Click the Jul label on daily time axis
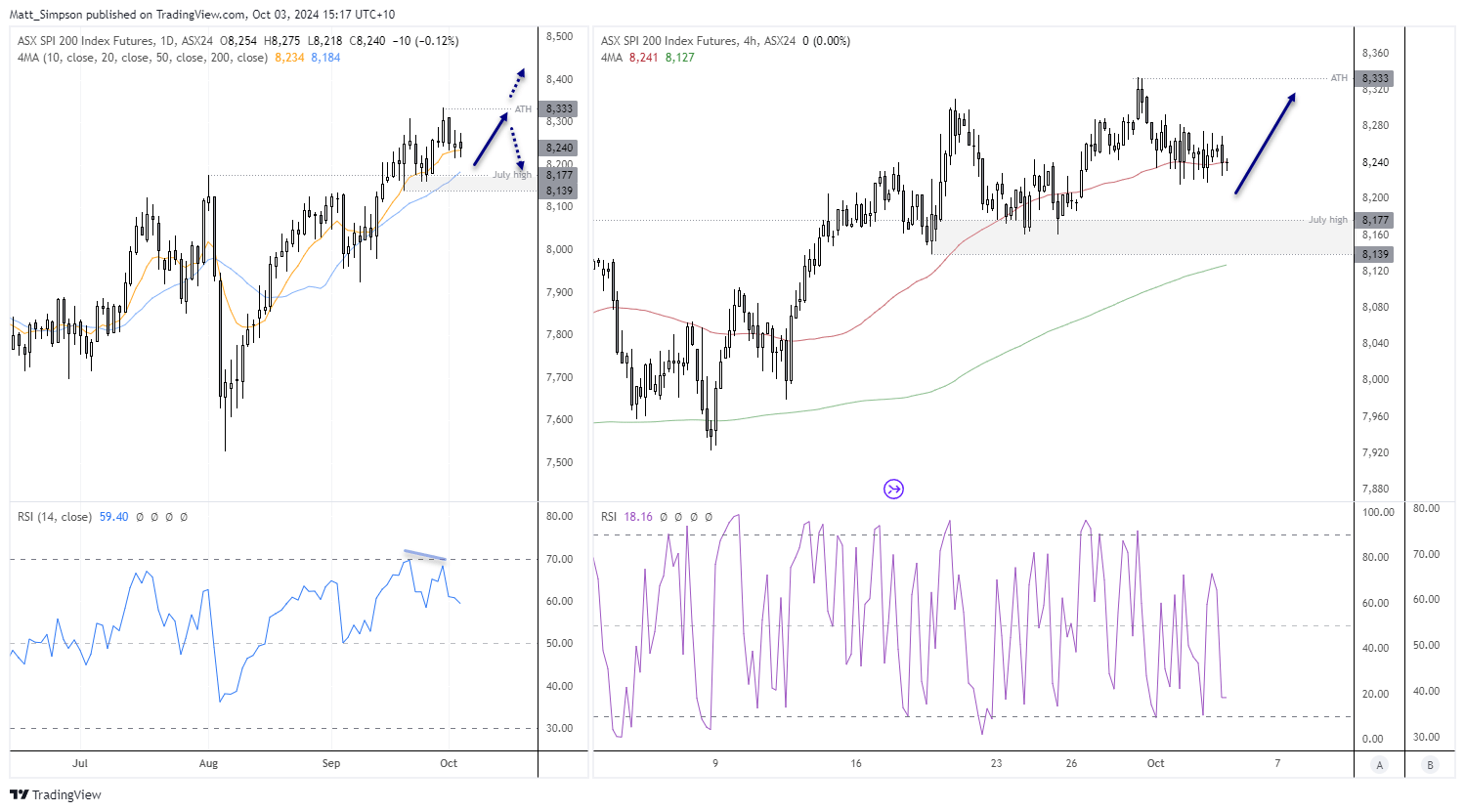Viewport: 1465px width, 812px height. coord(80,763)
